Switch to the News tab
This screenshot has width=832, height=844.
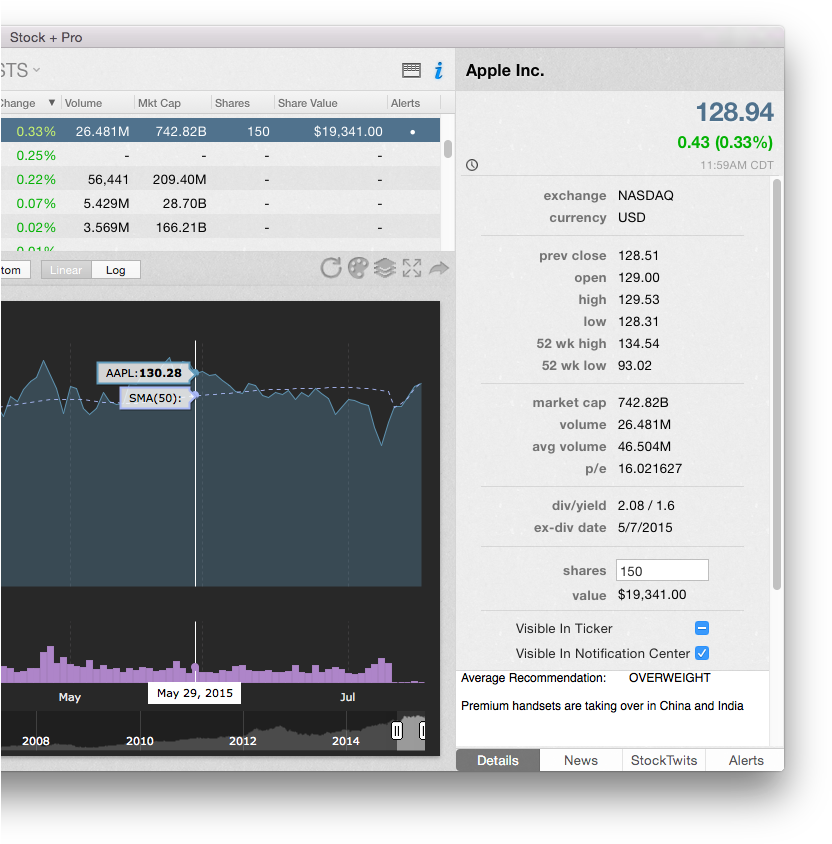[581, 760]
